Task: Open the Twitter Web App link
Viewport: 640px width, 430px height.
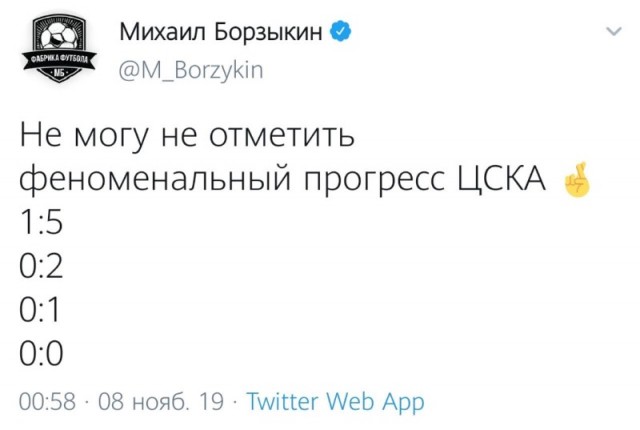Action: point(336,402)
